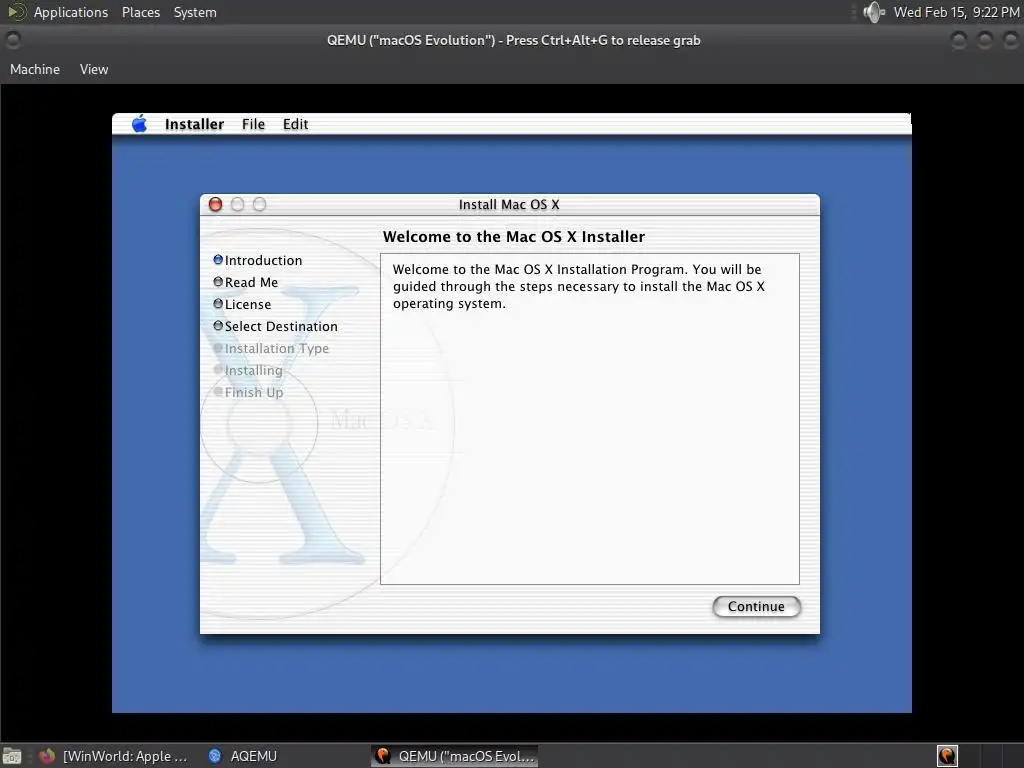Viewport: 1024px width, 768px height.
Task: Click the show desktop icon in bottom panel
Action: click(x=12, y=756)
